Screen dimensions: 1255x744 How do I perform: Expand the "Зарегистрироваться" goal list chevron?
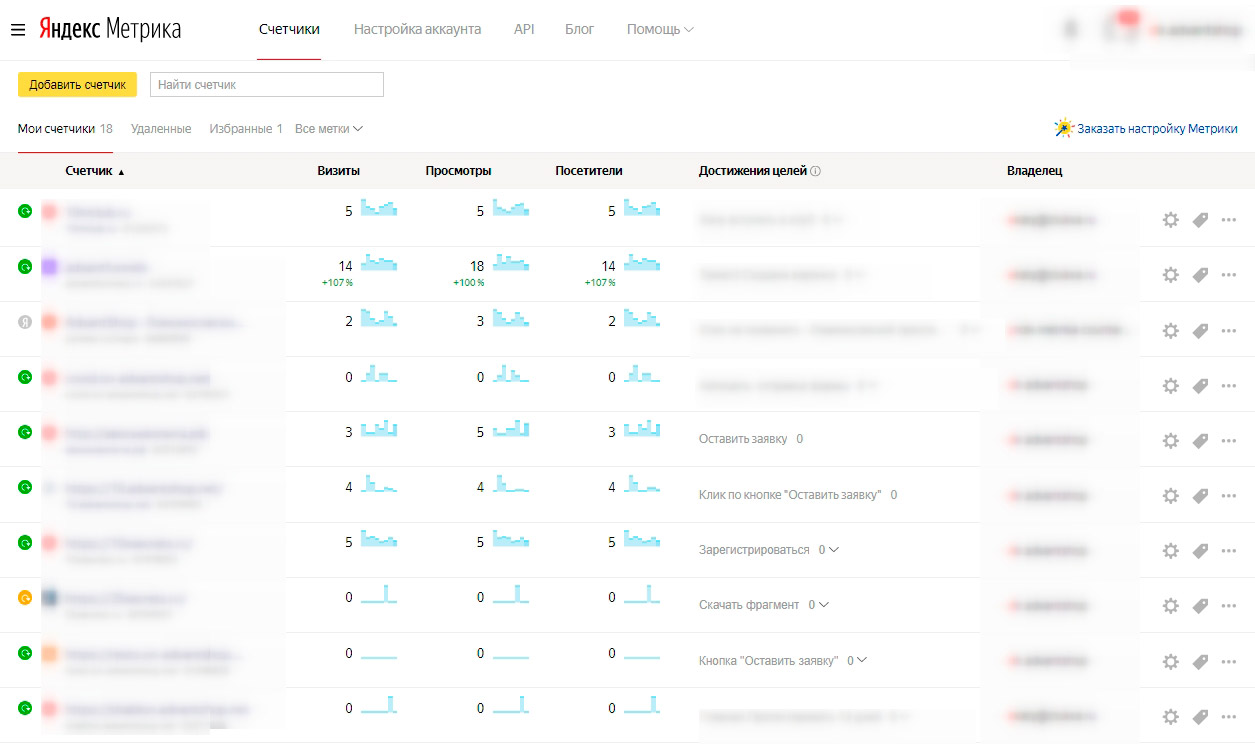coord(834,549)
